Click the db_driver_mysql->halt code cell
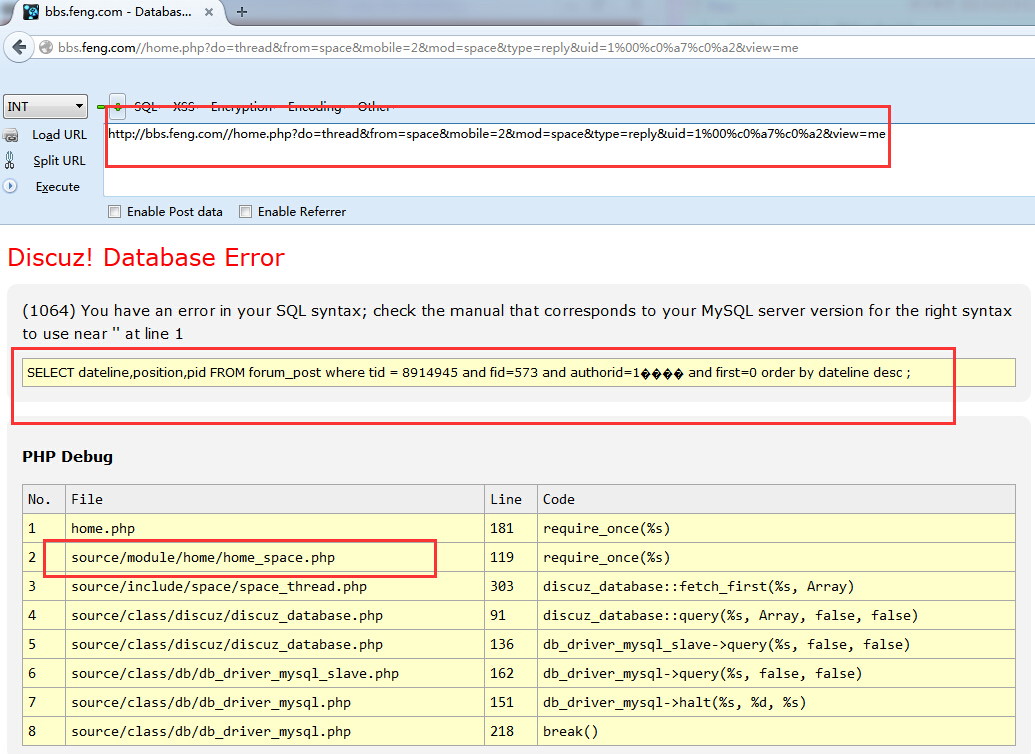This screenshot has height=754, width=1035. click(776, 703)
